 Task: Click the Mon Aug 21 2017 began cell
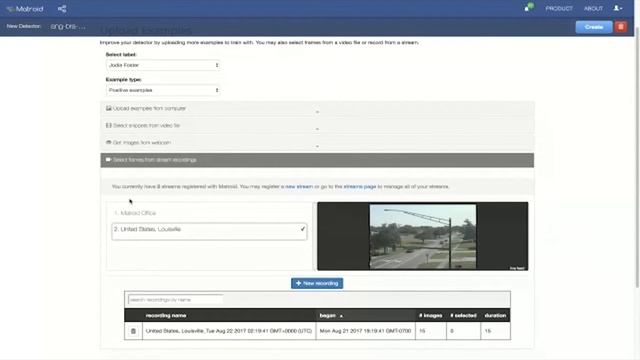pyautogui.click(x=365, y=331)
